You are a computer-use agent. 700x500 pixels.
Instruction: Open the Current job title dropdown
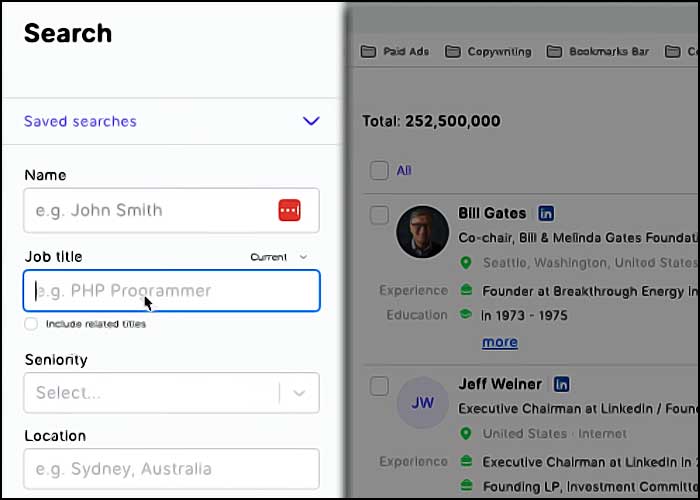coord(279,257)
